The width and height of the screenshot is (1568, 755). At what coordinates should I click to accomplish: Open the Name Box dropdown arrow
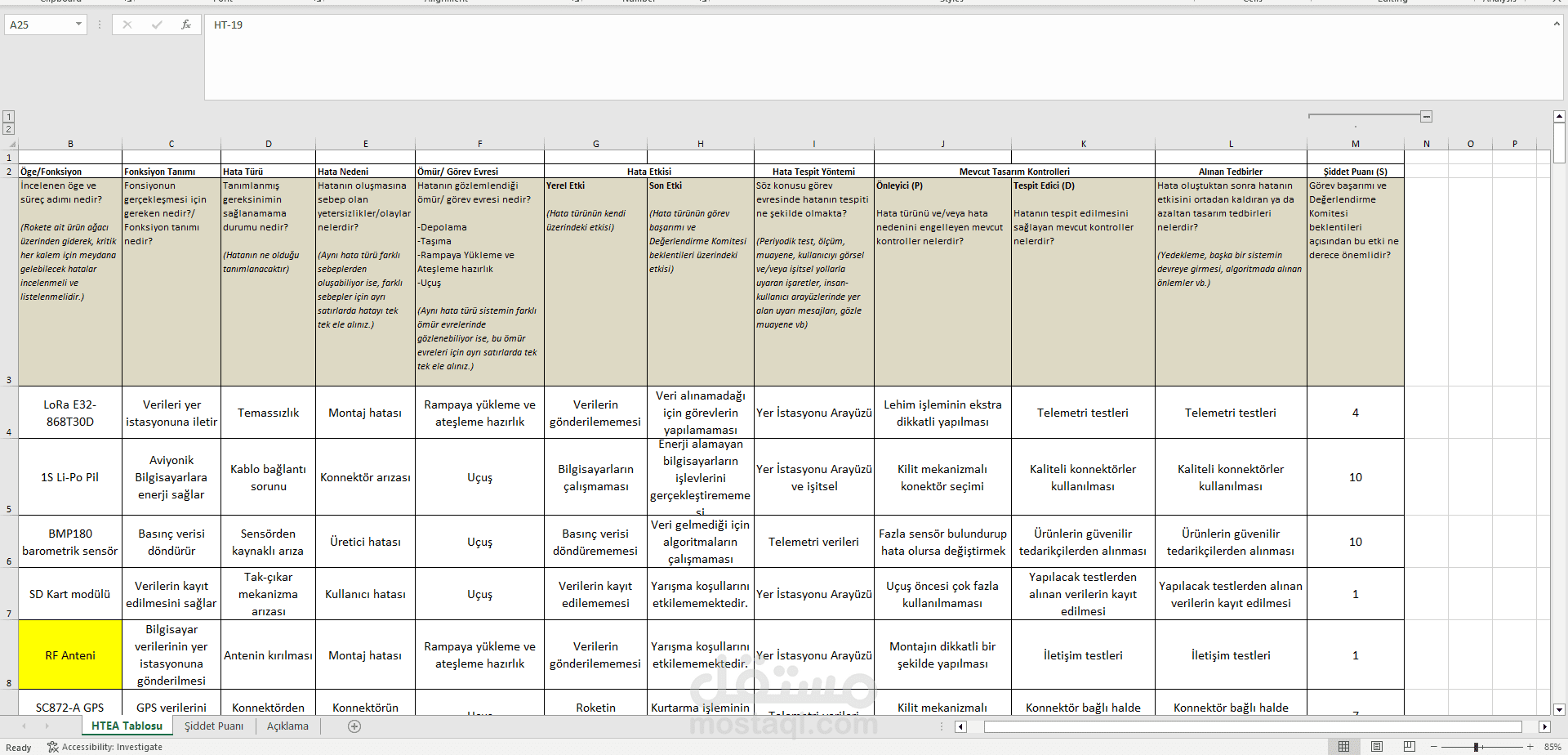[78, 25]
